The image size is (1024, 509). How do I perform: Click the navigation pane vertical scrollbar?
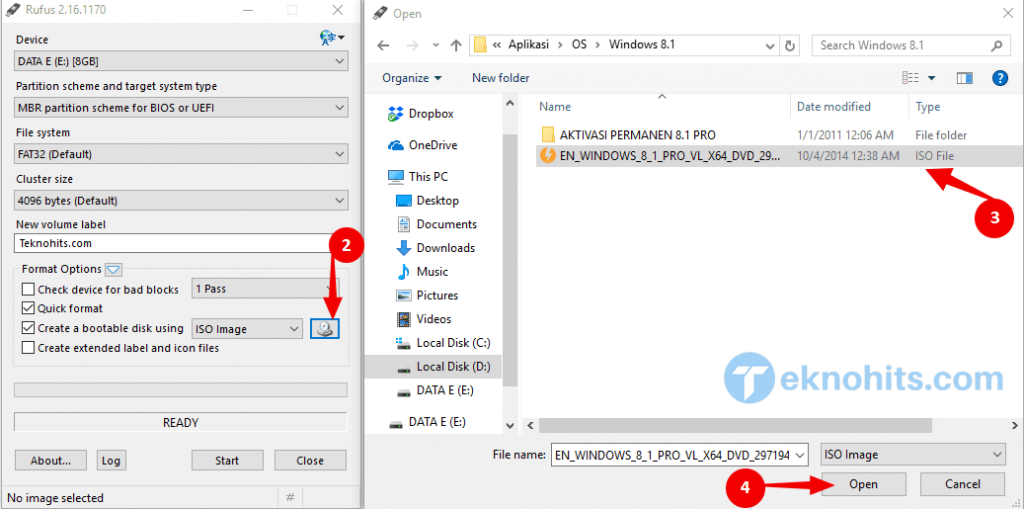[x=509, y=260]
